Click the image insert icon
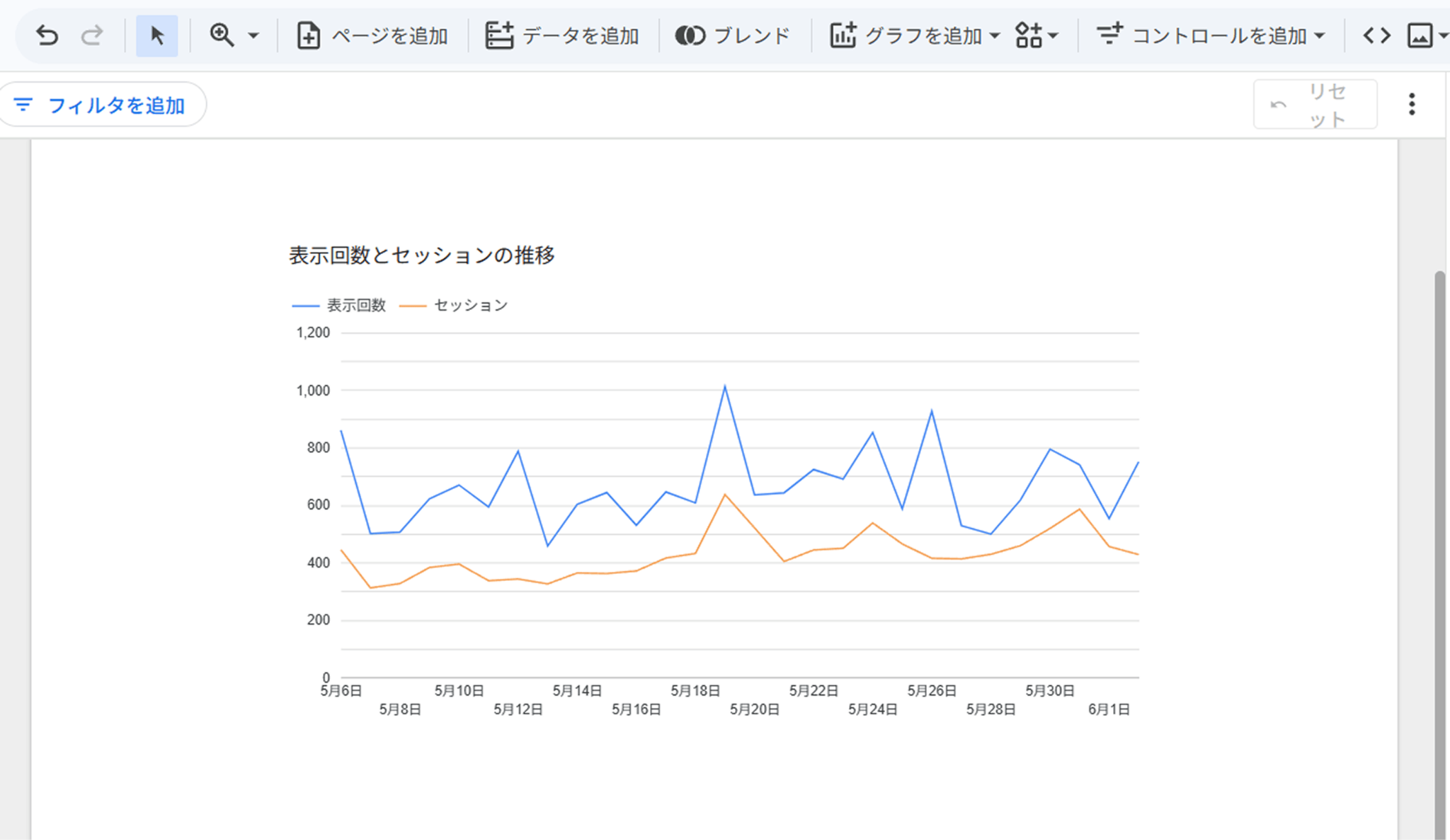This screenshot has height=840, width=1450. coord(1420,35)
